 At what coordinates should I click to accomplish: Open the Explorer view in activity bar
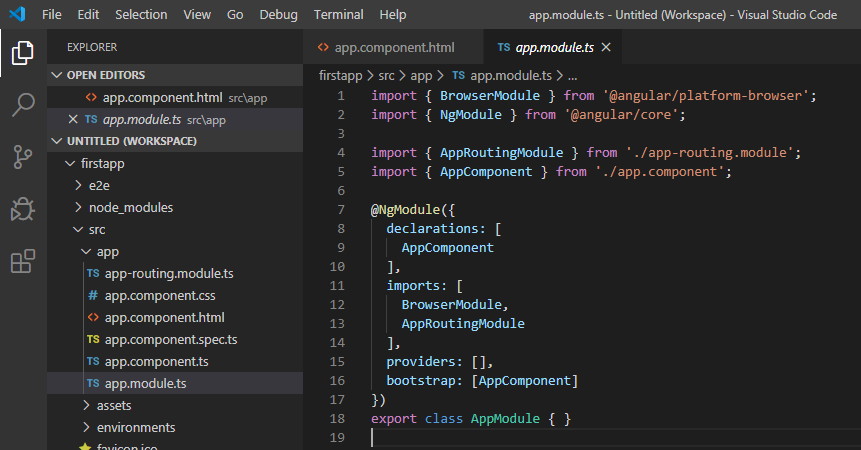(23, 53)
